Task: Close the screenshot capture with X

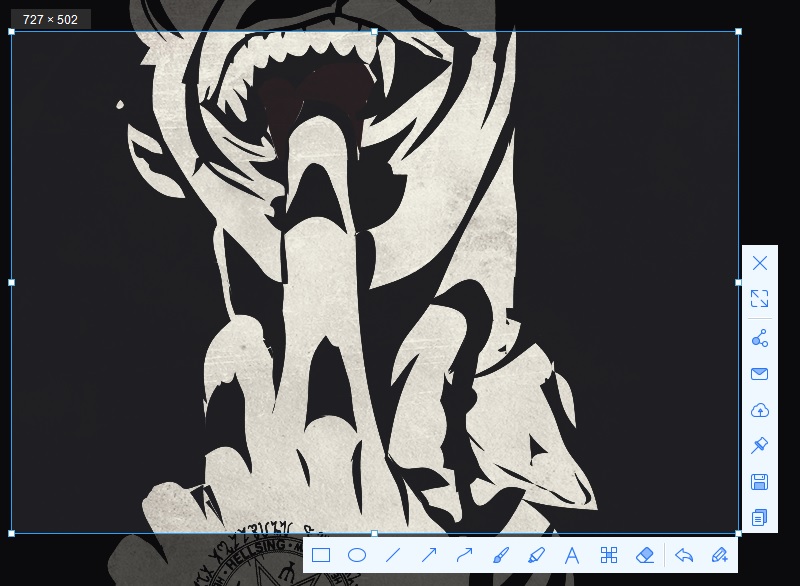Action: [x=760, y=263]
